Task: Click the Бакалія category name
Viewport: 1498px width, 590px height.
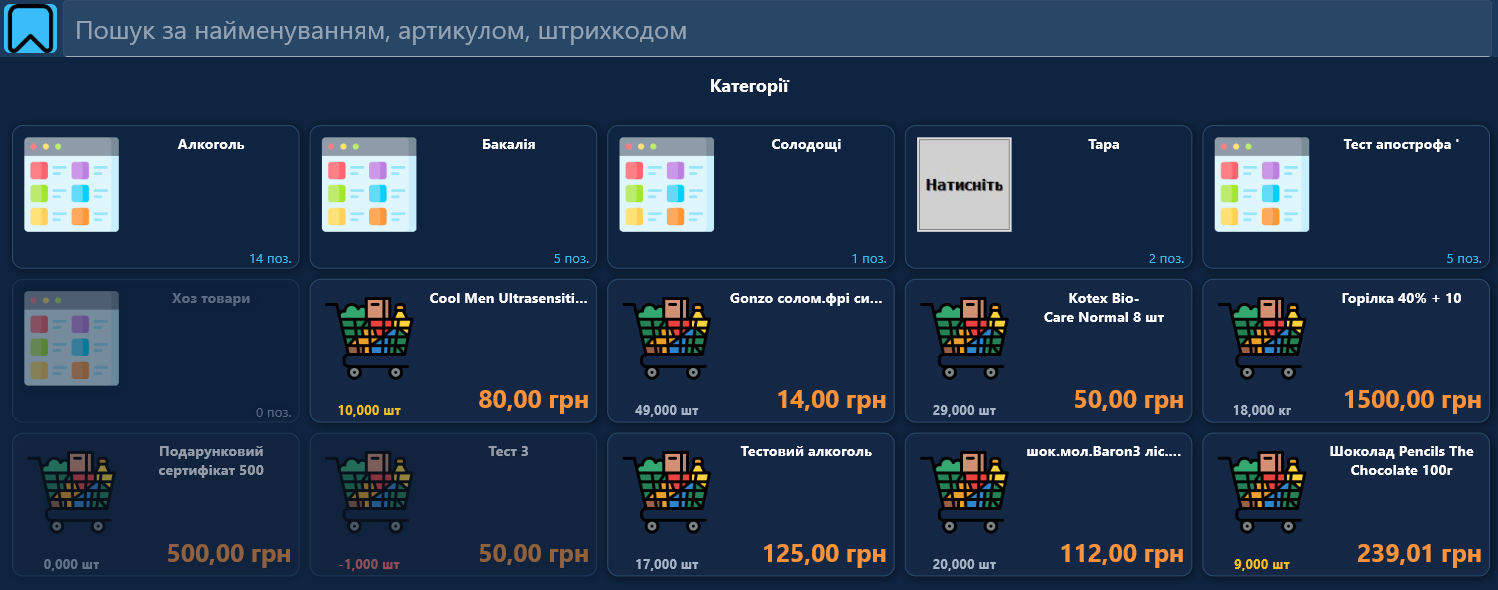Action: 508,144
